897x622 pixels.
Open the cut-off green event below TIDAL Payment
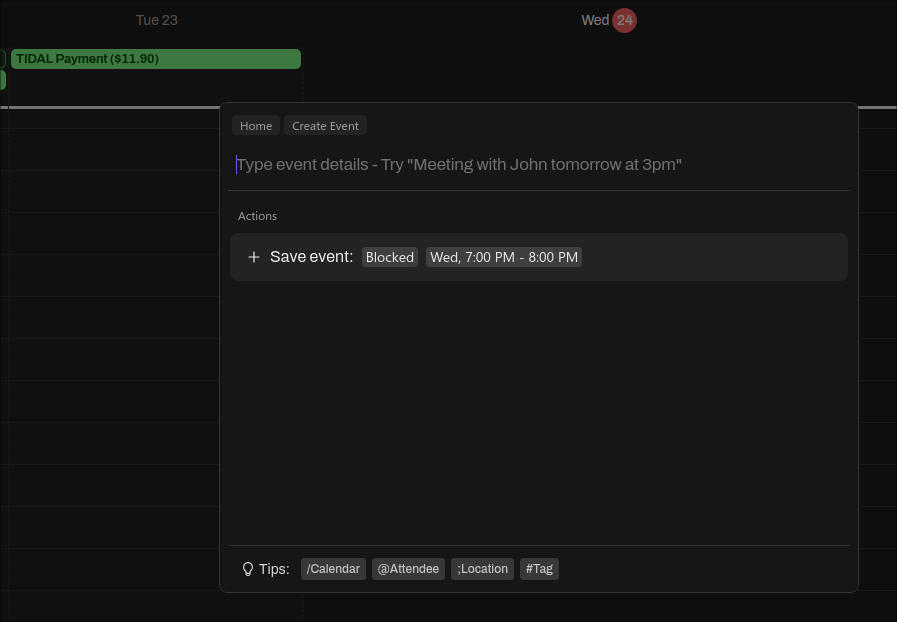pos(2,80)
